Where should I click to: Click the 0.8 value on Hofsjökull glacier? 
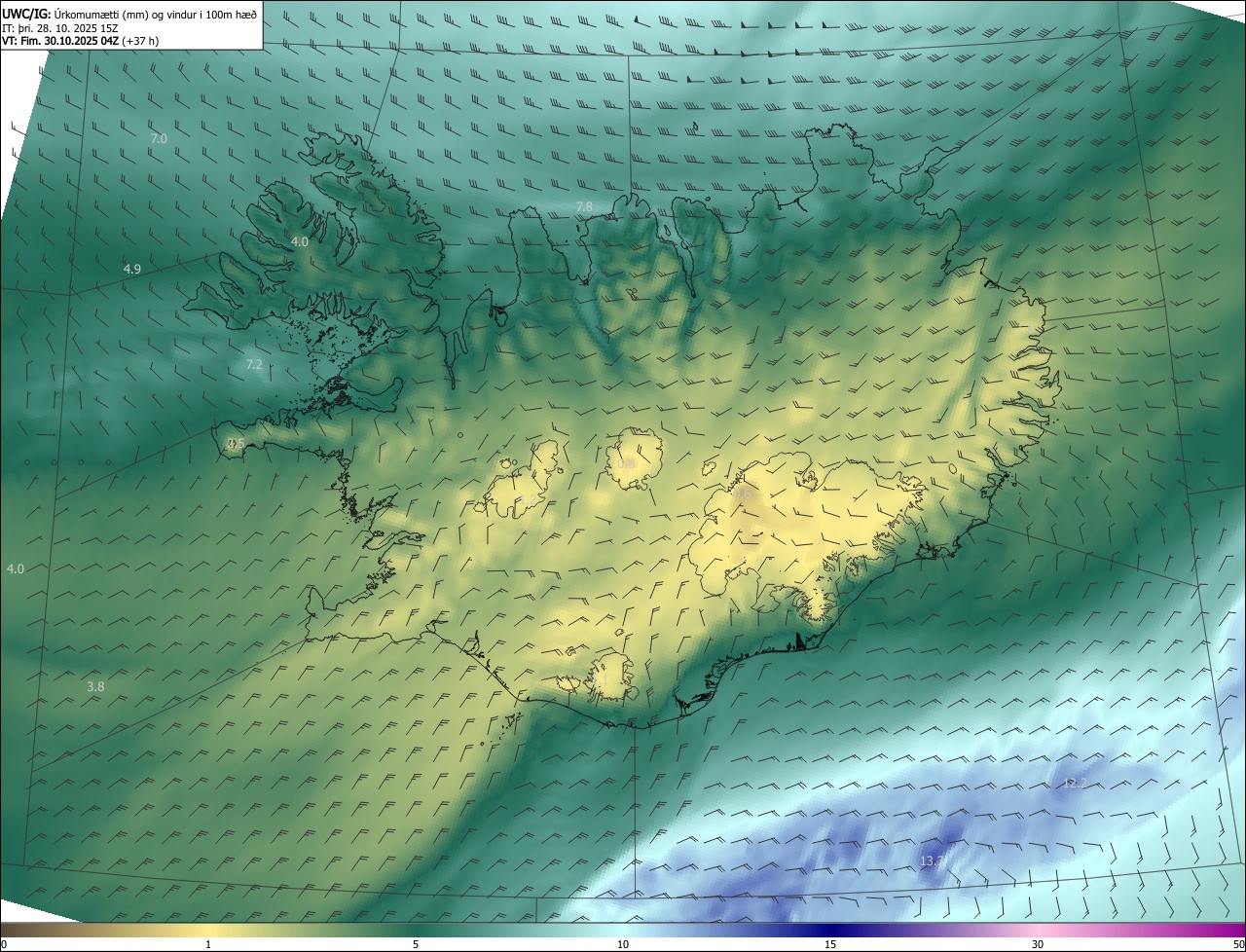pyautogui.click(x=627, y=464)
